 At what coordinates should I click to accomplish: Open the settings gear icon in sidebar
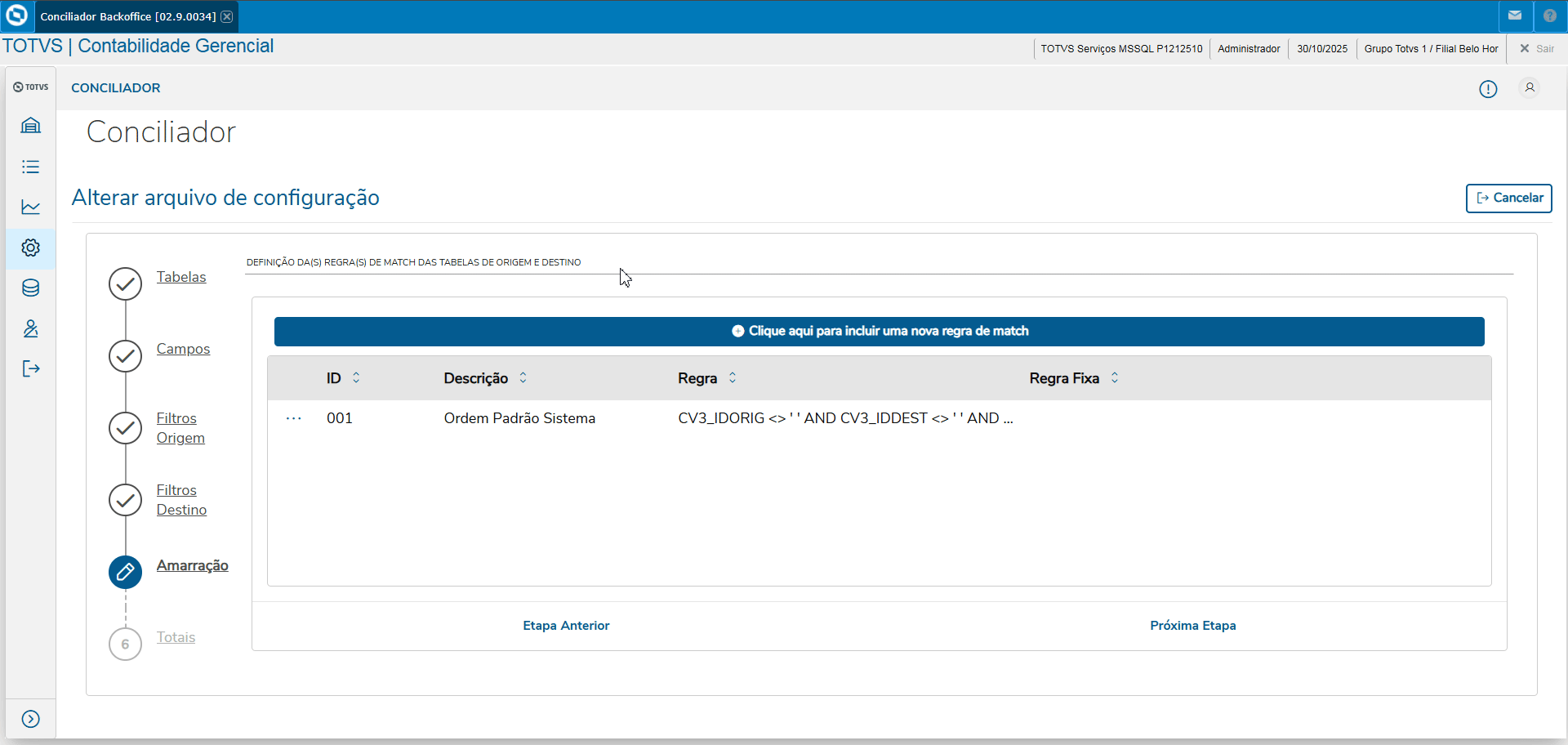pos(31,248)
